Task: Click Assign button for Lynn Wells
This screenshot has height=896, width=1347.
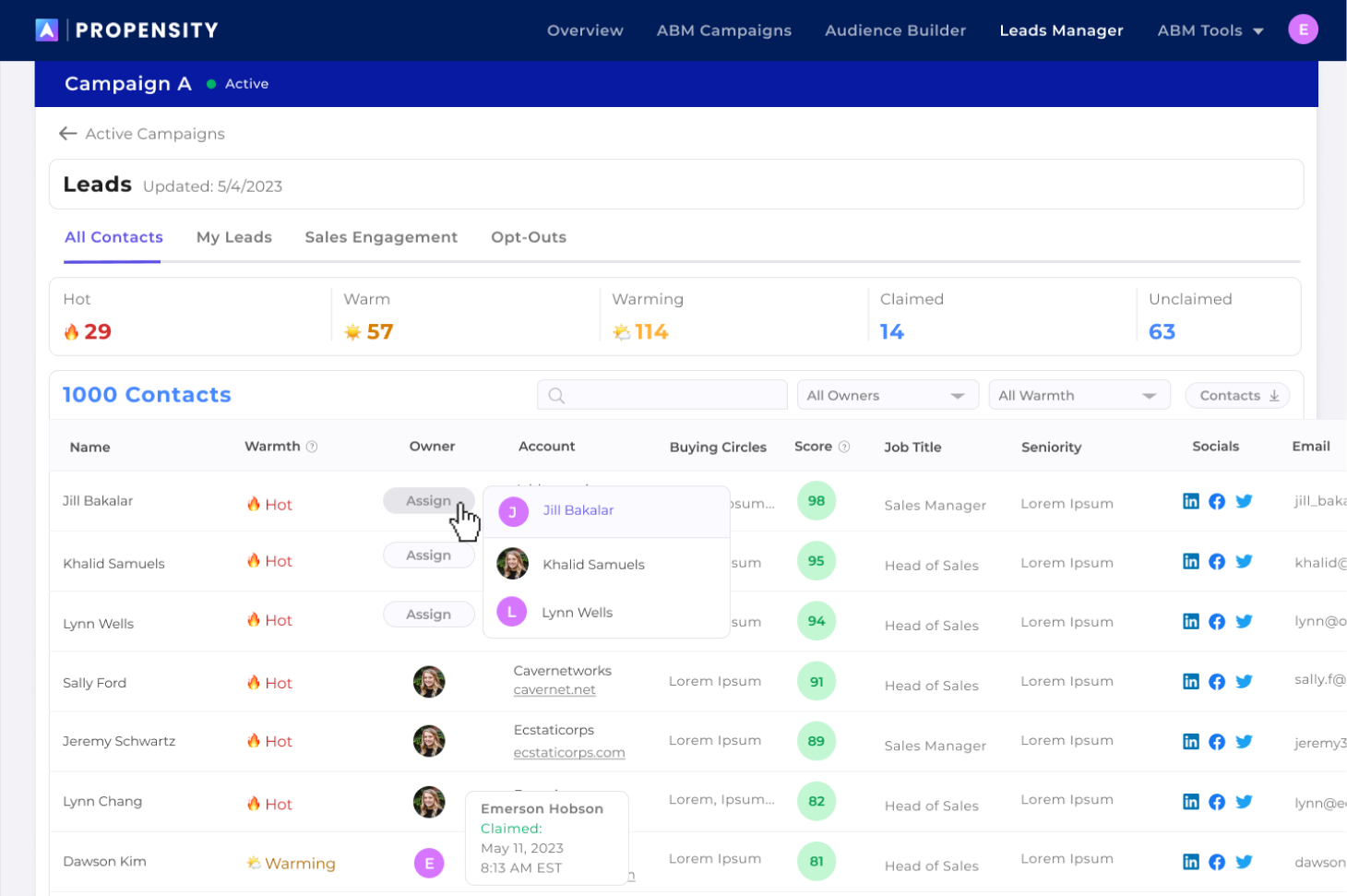Action: tap(429, 614)
